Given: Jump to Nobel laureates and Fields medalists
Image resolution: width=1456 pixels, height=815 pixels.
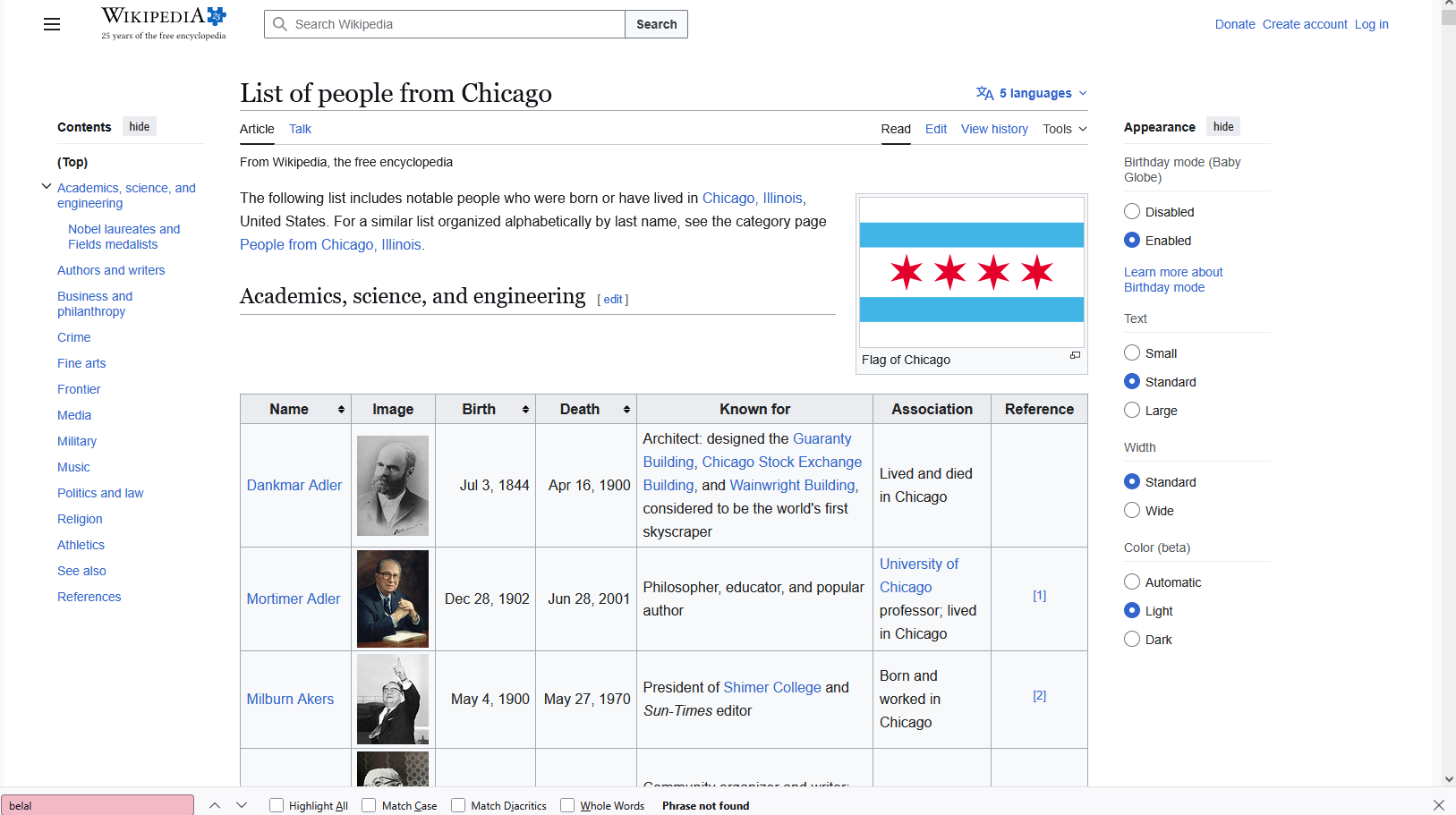Looking at the screenshot, I should 123,237.
